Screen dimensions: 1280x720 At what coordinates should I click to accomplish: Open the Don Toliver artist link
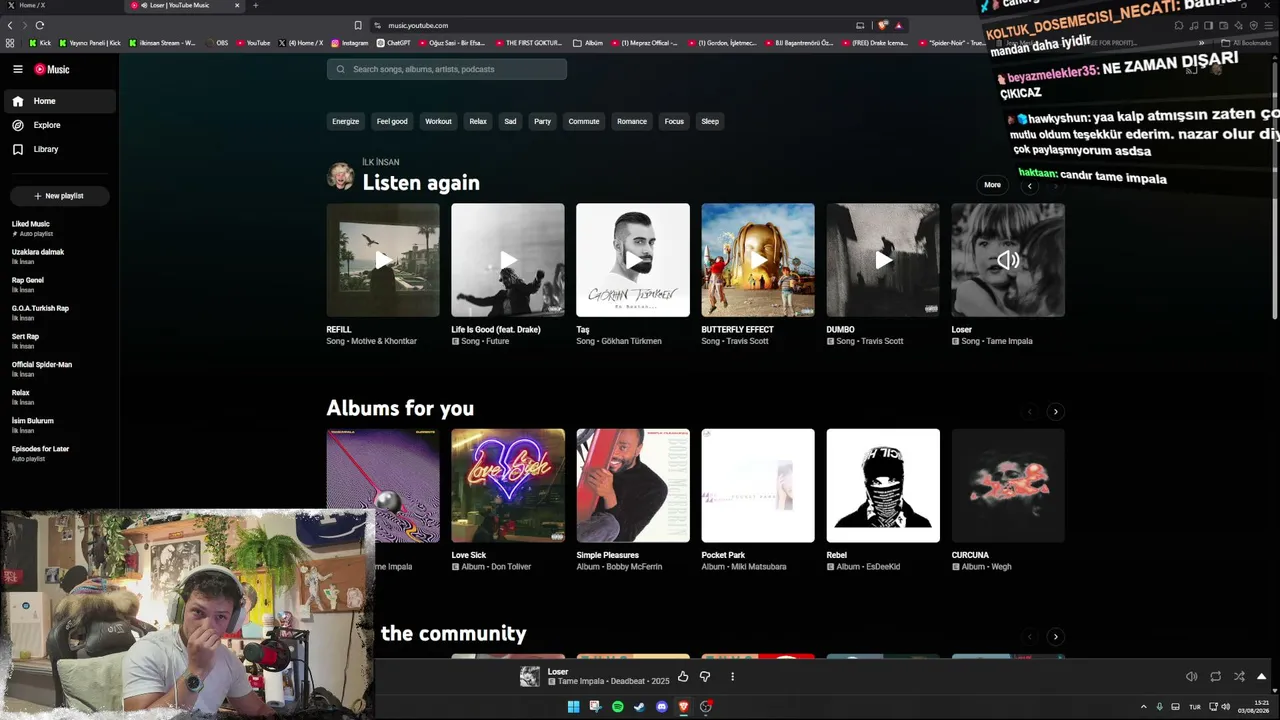point(510,567)
